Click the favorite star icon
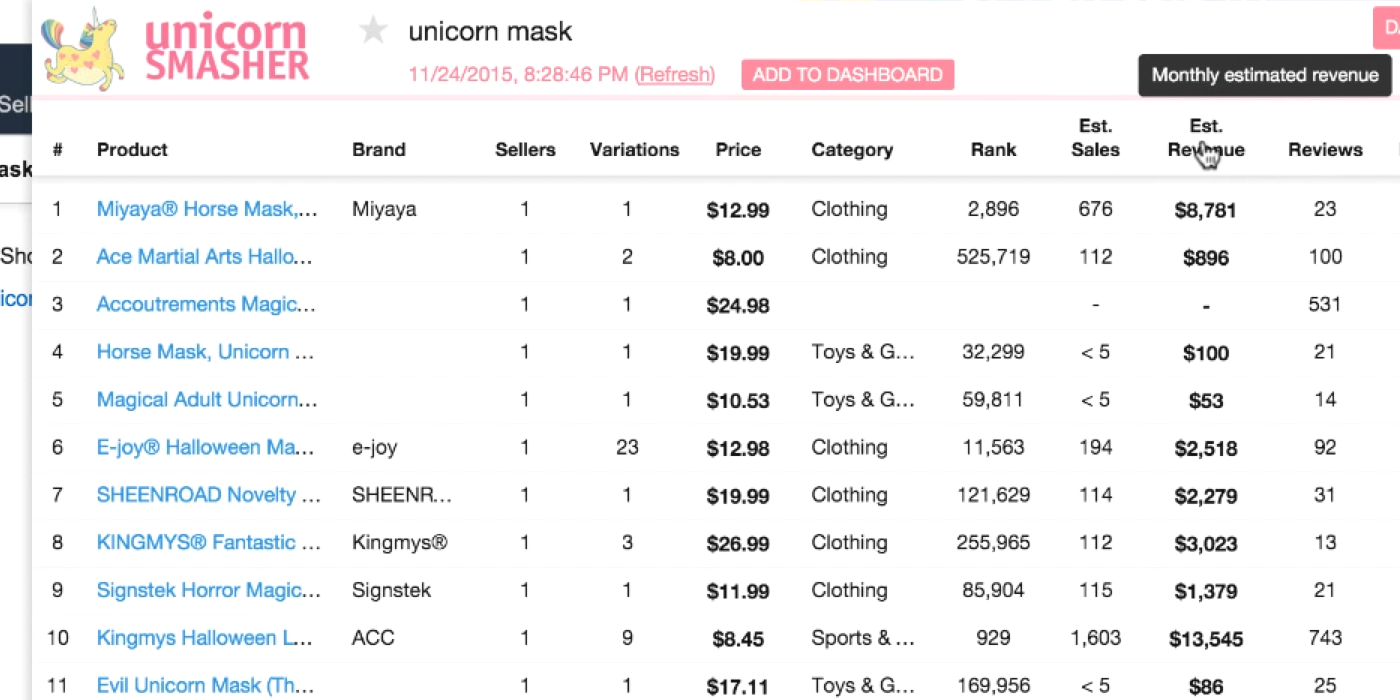Viewport: 1400px width, 700px height. tap(373, 31)
